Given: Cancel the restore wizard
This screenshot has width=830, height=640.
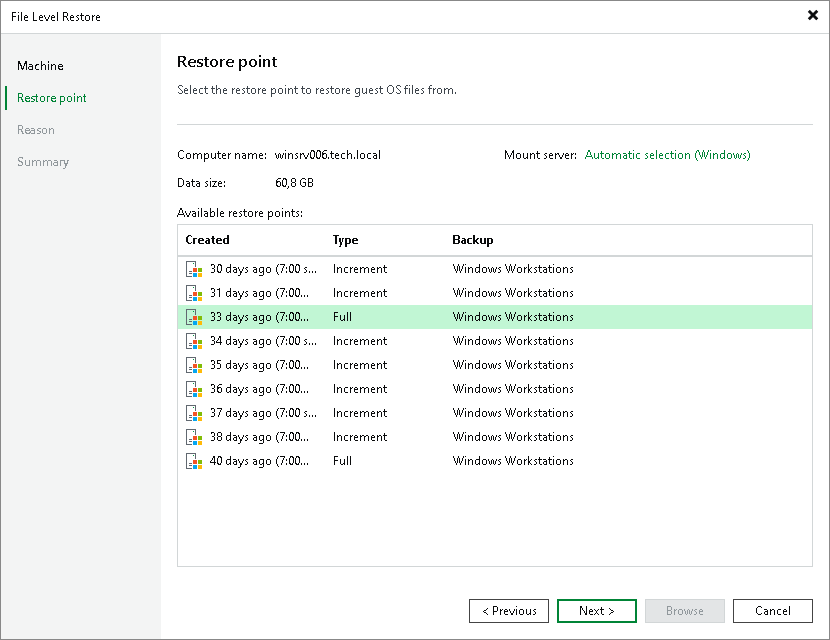Looking at the screenshot, I should tap(772, 611).
